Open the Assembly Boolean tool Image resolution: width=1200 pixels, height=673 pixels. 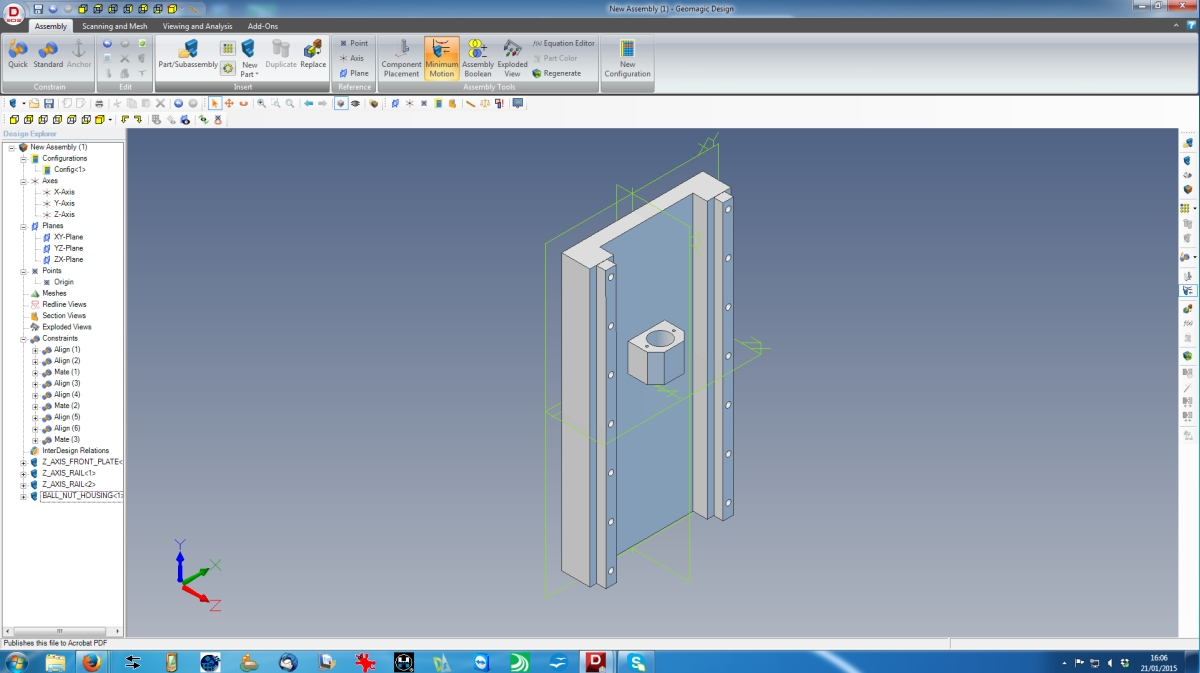[477, 58]
